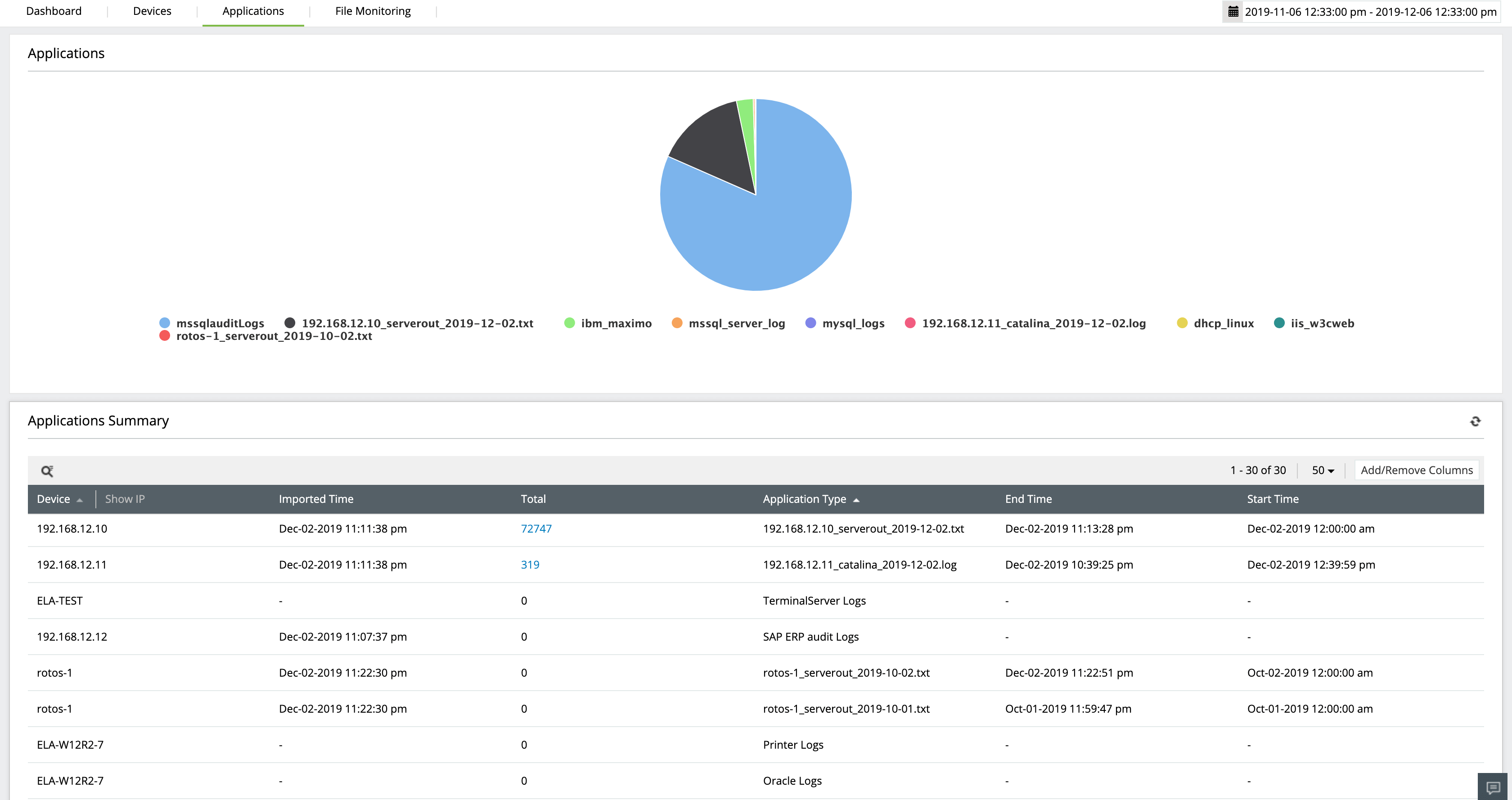The height and width of the screenshot is (800, 1512).
Task: Go to the Dashboard tab
Action: coord(54,11)
